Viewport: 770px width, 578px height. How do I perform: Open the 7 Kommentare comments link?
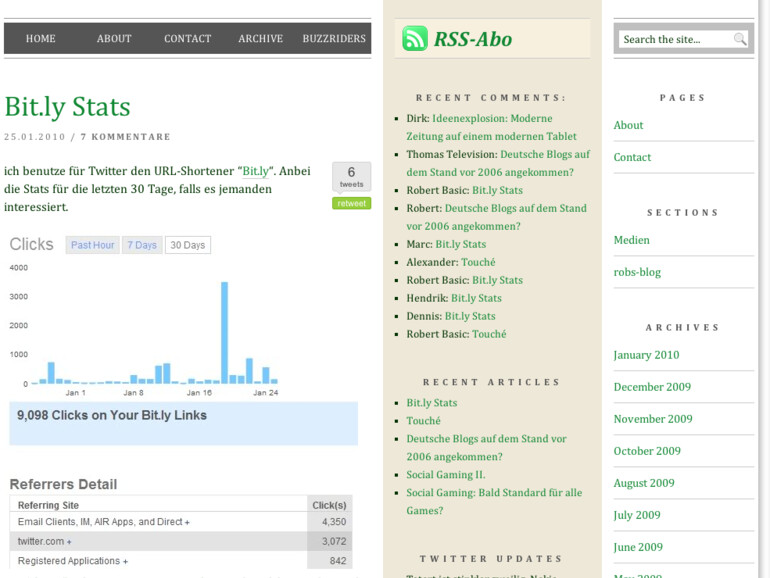point(125,137)
